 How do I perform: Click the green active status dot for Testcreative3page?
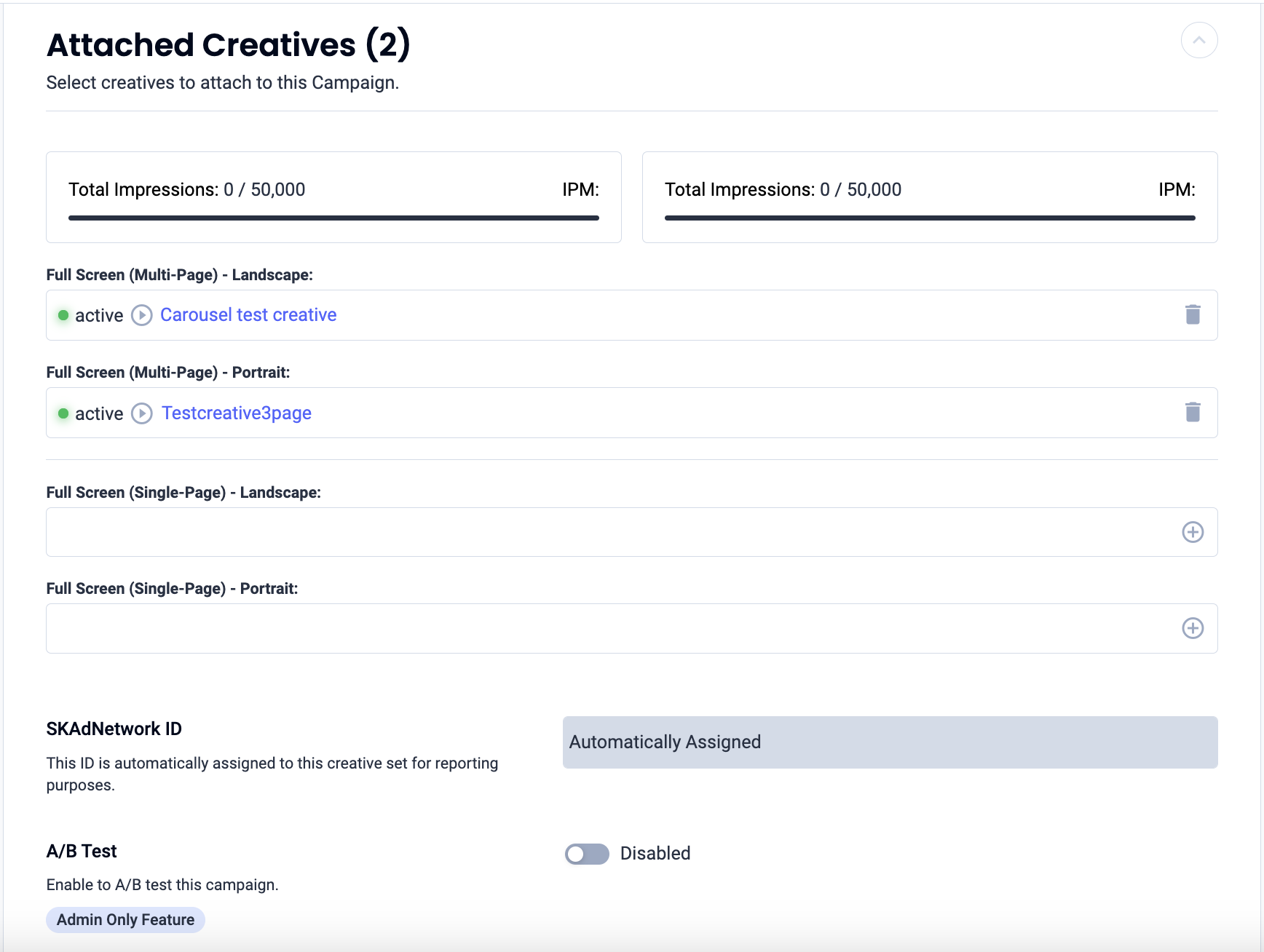click(x=63, y=413)
